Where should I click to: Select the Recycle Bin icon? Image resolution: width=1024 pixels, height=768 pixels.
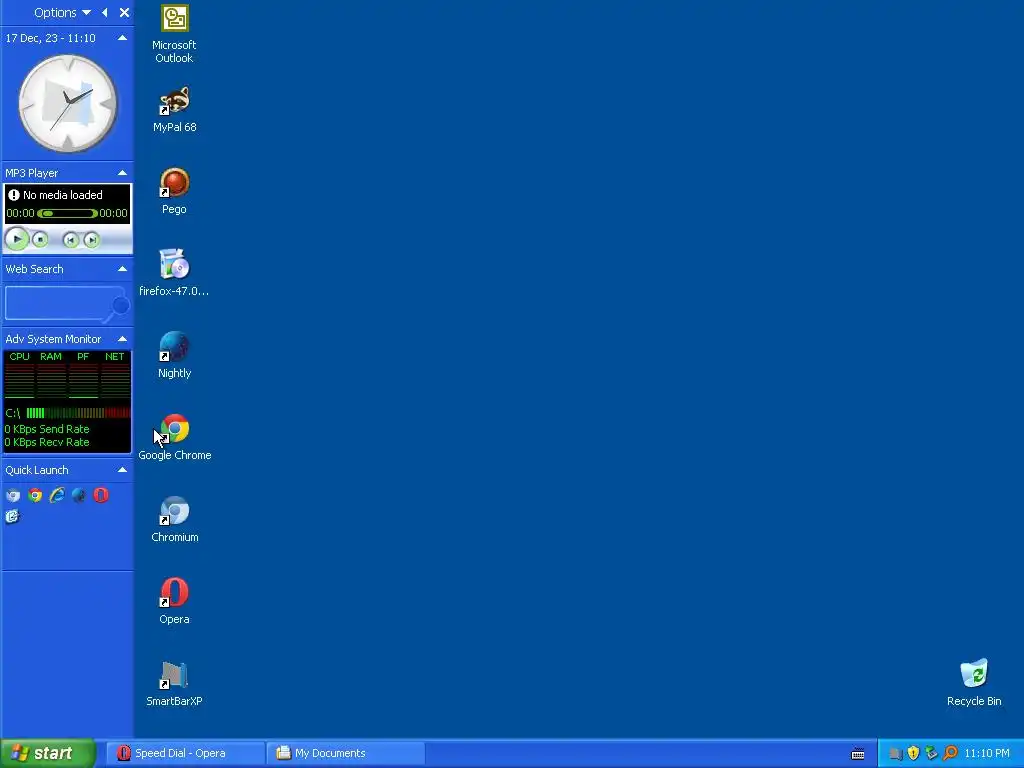pos(974,683)
